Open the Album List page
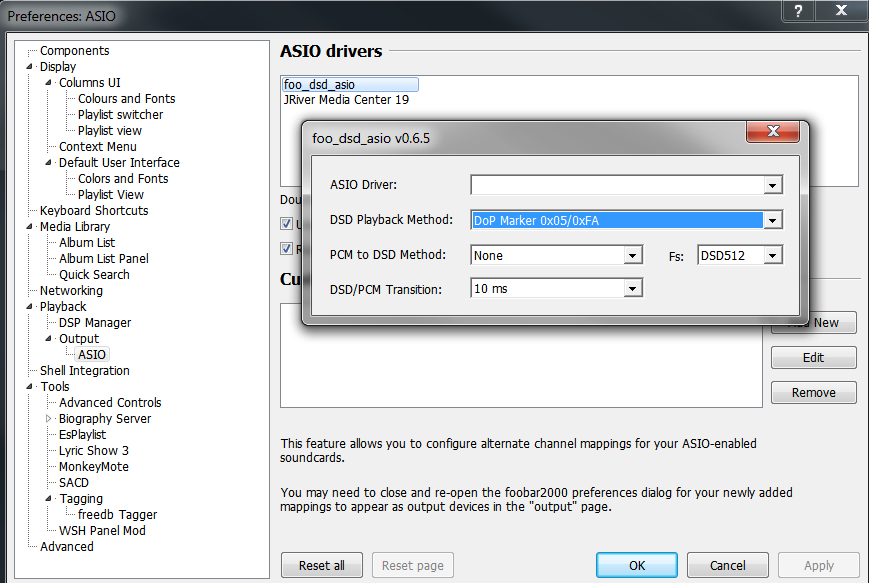869x583 pixels. [x=87, y=243]
